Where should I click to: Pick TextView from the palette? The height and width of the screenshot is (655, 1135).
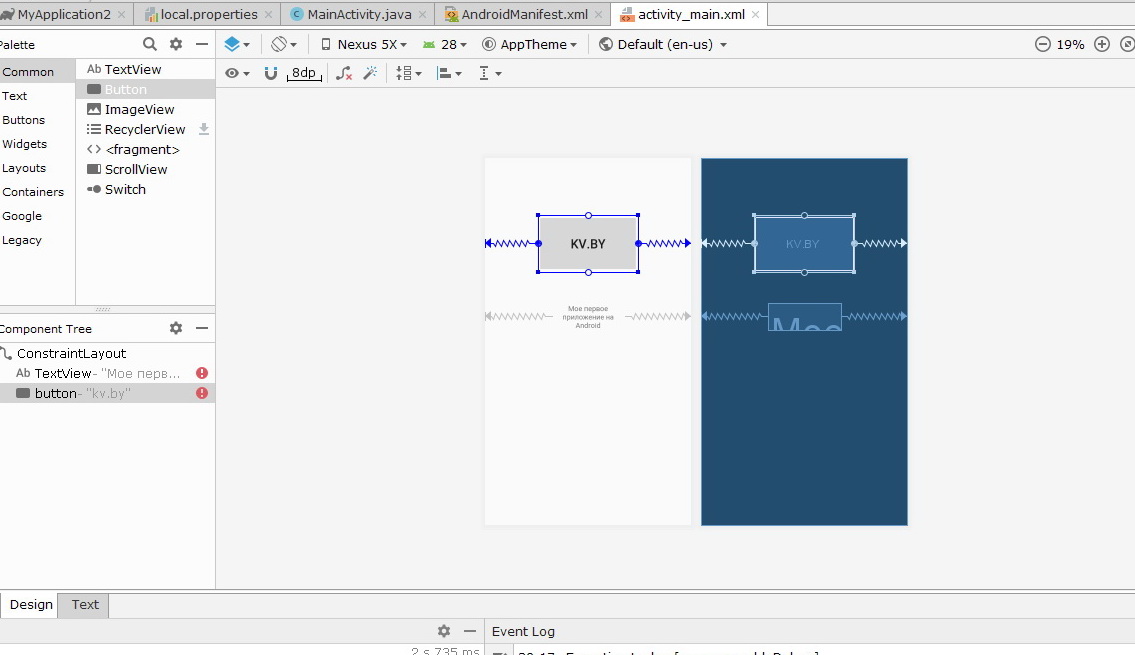tap(145, 69)
